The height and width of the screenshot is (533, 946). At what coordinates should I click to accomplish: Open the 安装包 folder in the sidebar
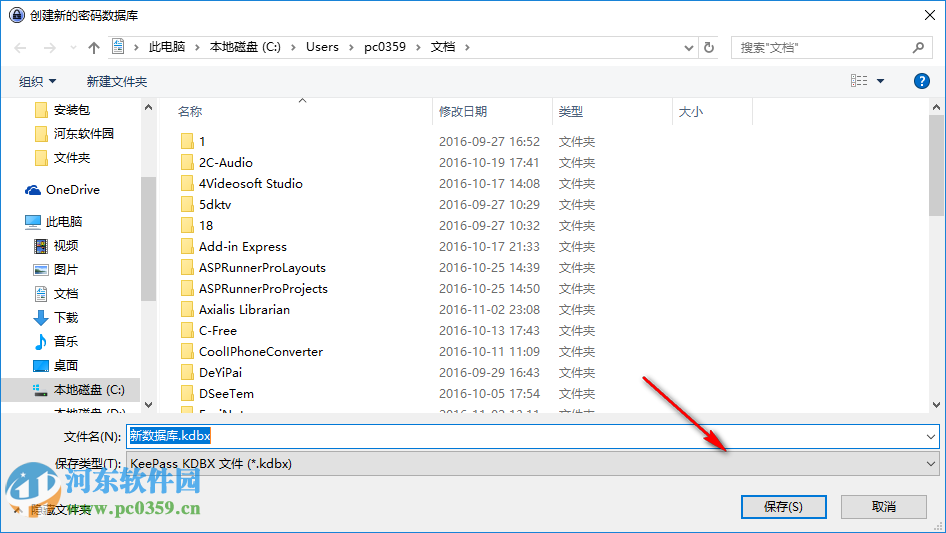pyautogui.click(x=72, y=110)
